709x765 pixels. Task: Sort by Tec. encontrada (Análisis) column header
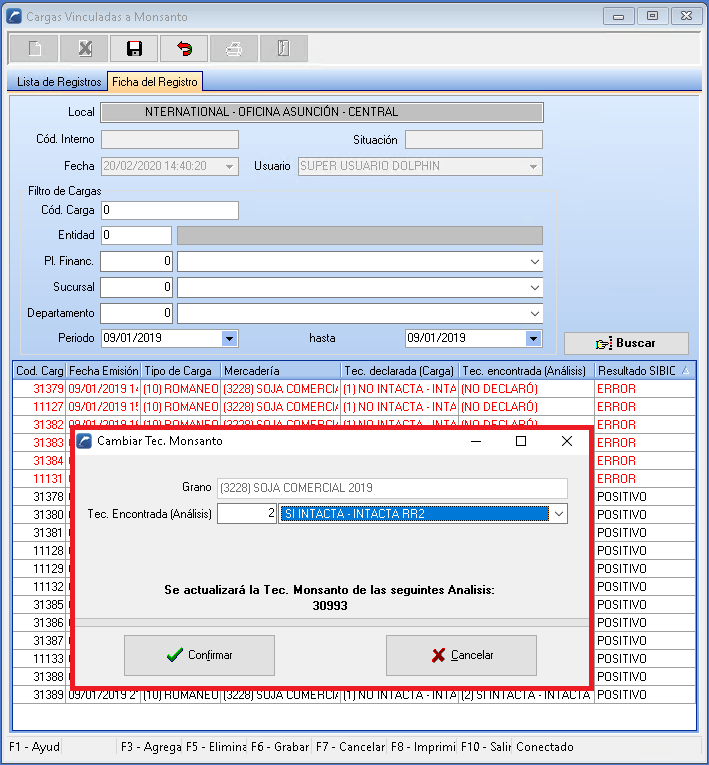pos(527,371)
